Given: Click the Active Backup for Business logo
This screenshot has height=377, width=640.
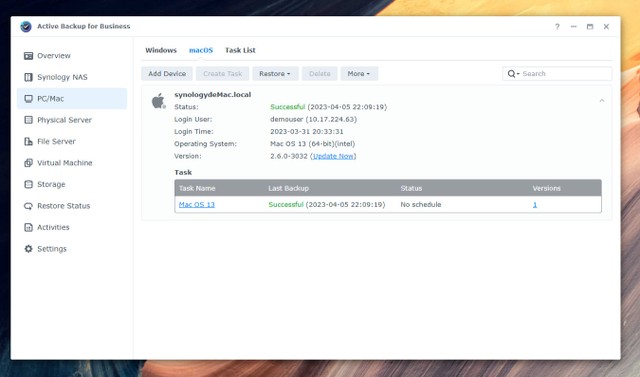Looking at the screenshot, I should 26,27.
